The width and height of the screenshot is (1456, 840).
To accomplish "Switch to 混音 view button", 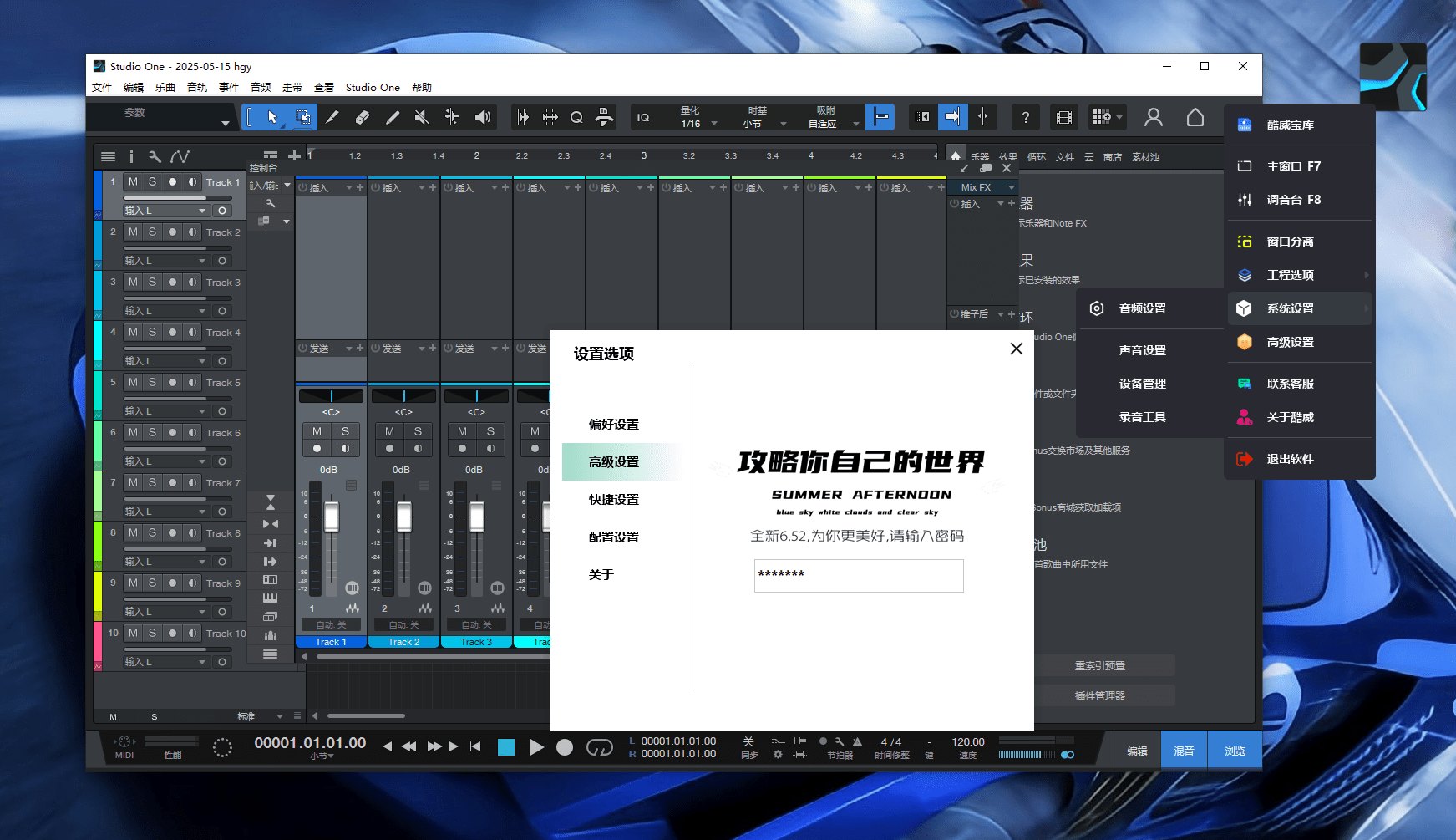I will (1185, 751).
